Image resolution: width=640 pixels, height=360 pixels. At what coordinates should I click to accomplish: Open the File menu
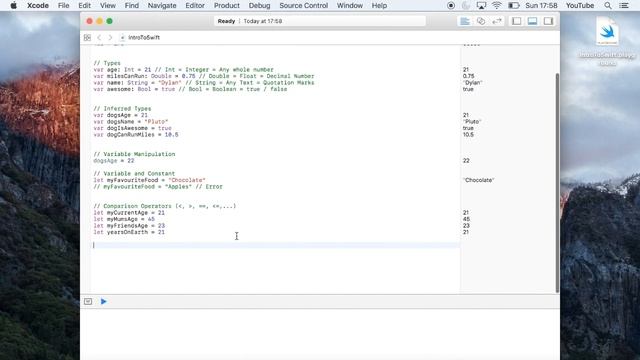coord(63,5)
